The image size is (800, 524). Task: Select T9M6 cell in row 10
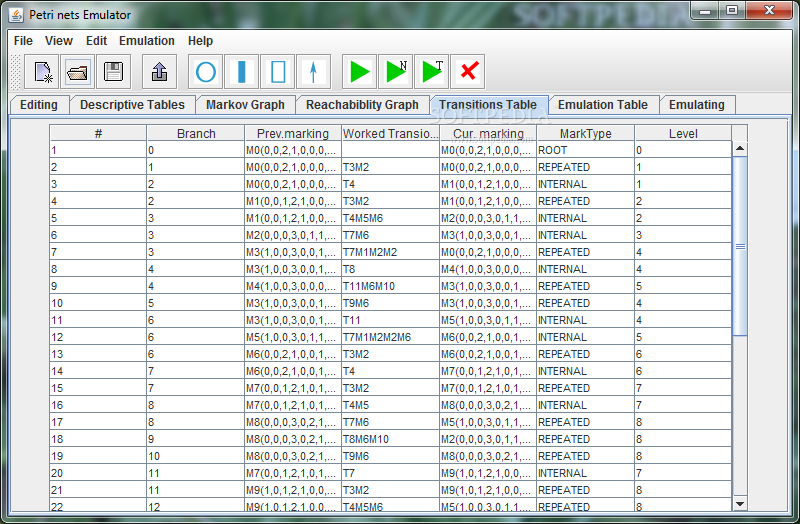point(390,303)
